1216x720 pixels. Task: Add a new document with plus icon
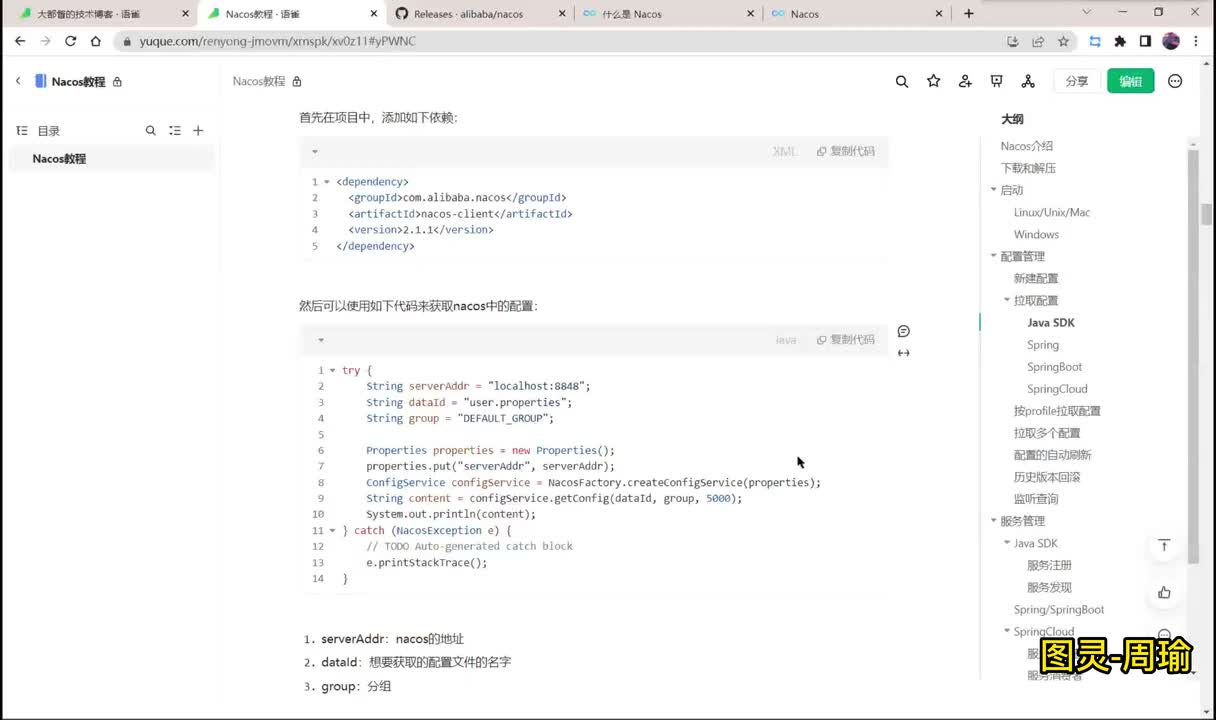(x=198, y=130)
